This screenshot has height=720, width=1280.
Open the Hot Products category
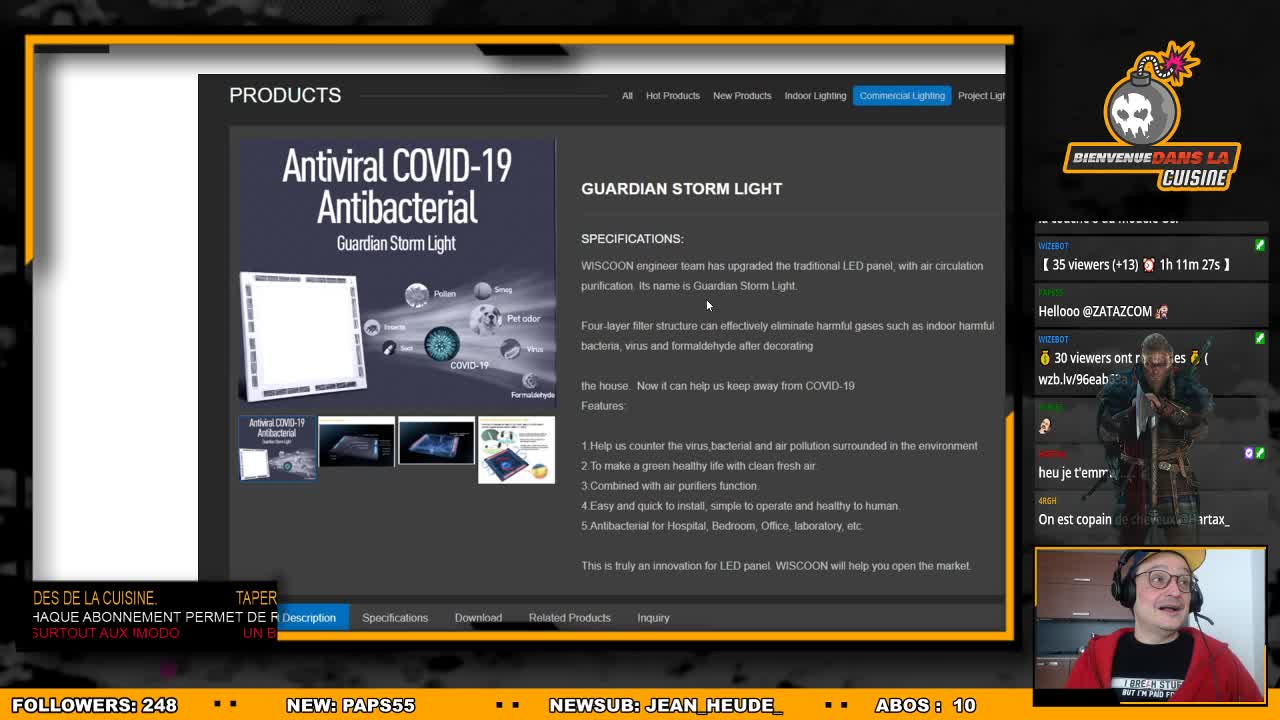[x=672, y=95]
